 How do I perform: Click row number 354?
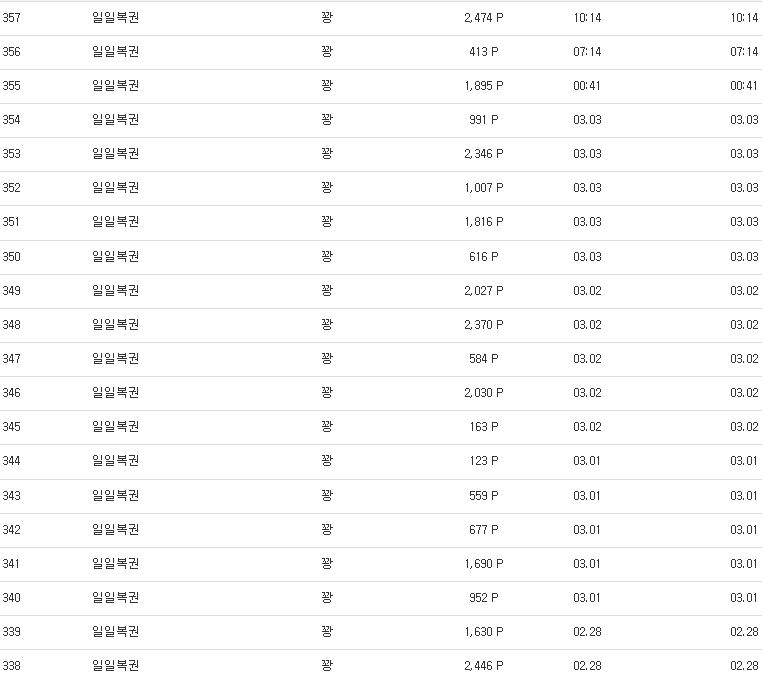coord(11,120)
